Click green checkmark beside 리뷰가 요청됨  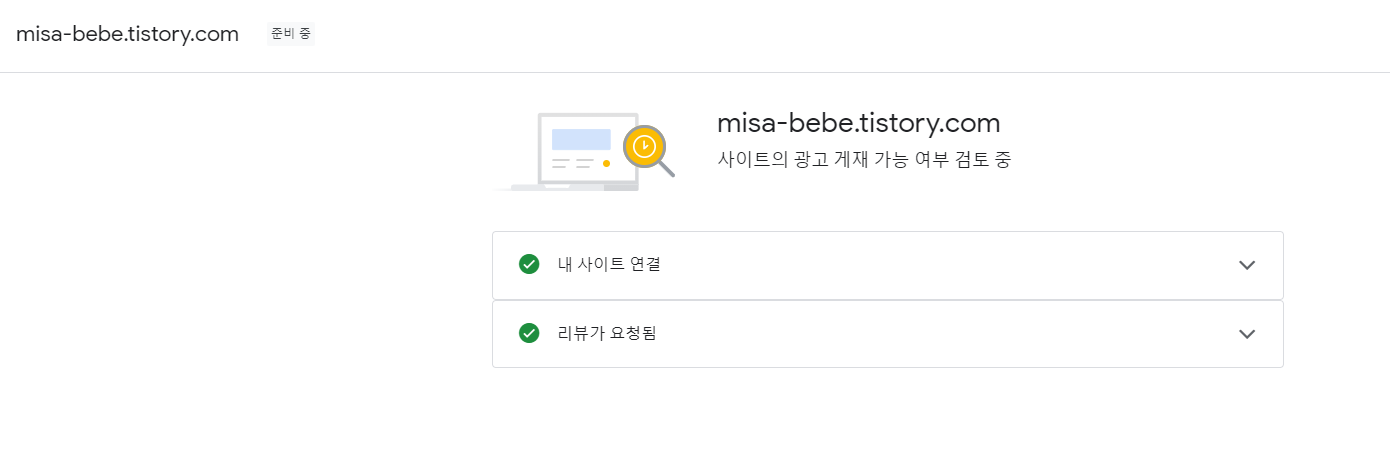pos(529,333)
